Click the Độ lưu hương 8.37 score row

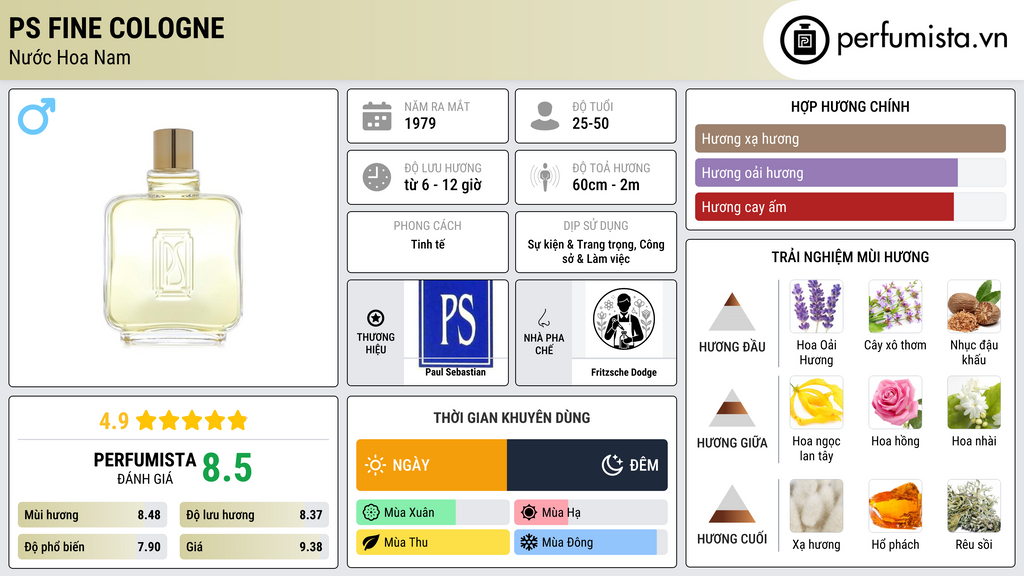point(254,515)
